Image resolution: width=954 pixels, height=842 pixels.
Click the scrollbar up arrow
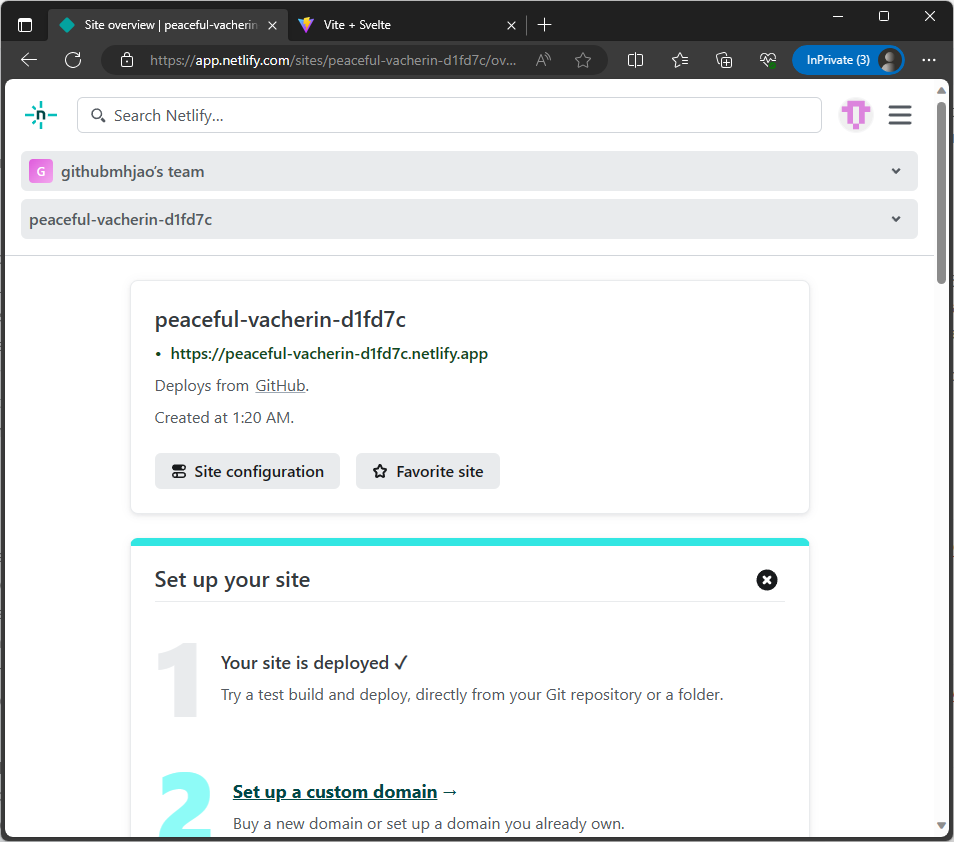(x=941, y=90)
